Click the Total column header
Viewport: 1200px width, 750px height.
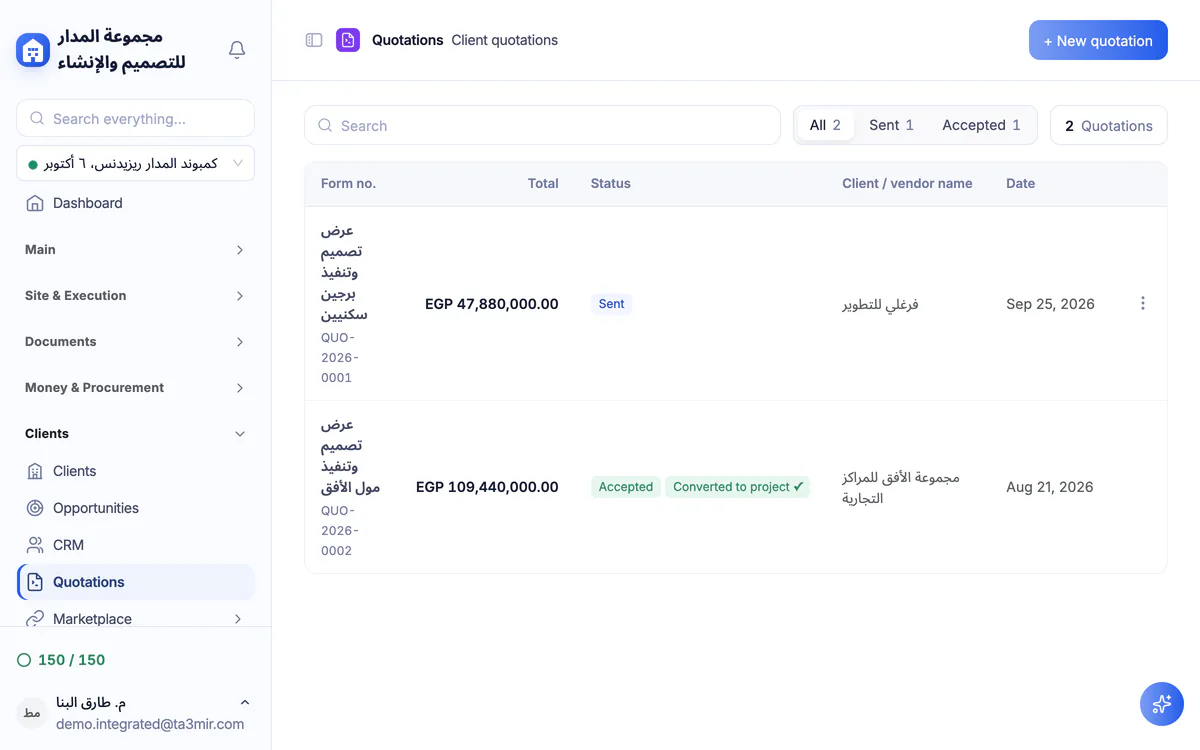(543, 184)
